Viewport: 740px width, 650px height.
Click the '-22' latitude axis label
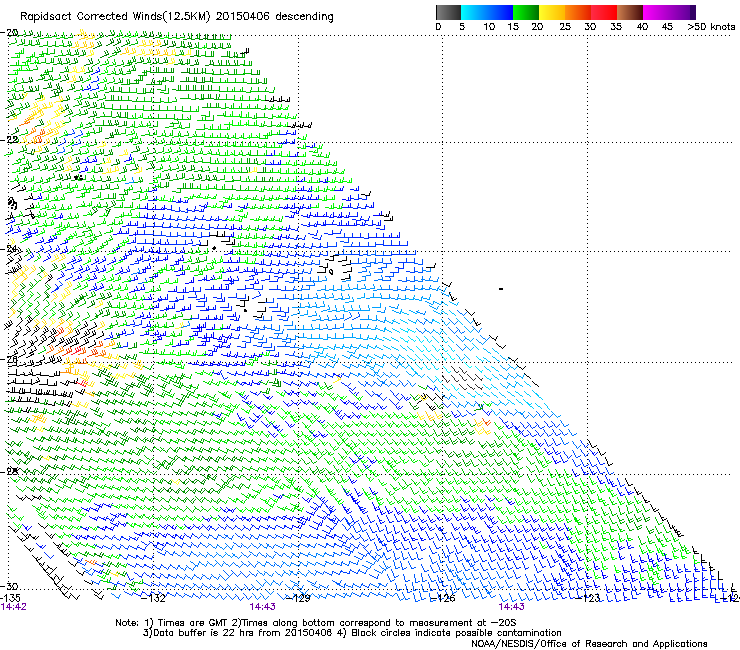coord(9,140)
